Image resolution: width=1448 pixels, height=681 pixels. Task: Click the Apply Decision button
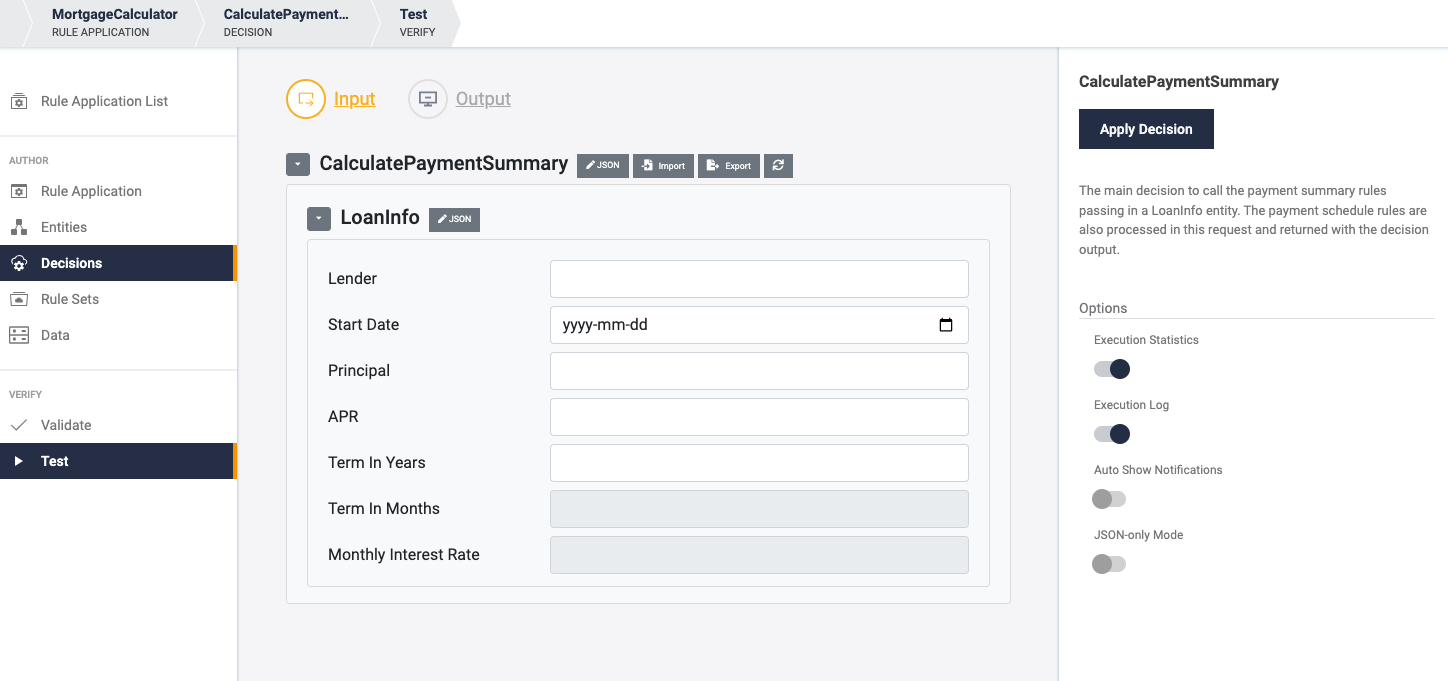[1146, 129]
